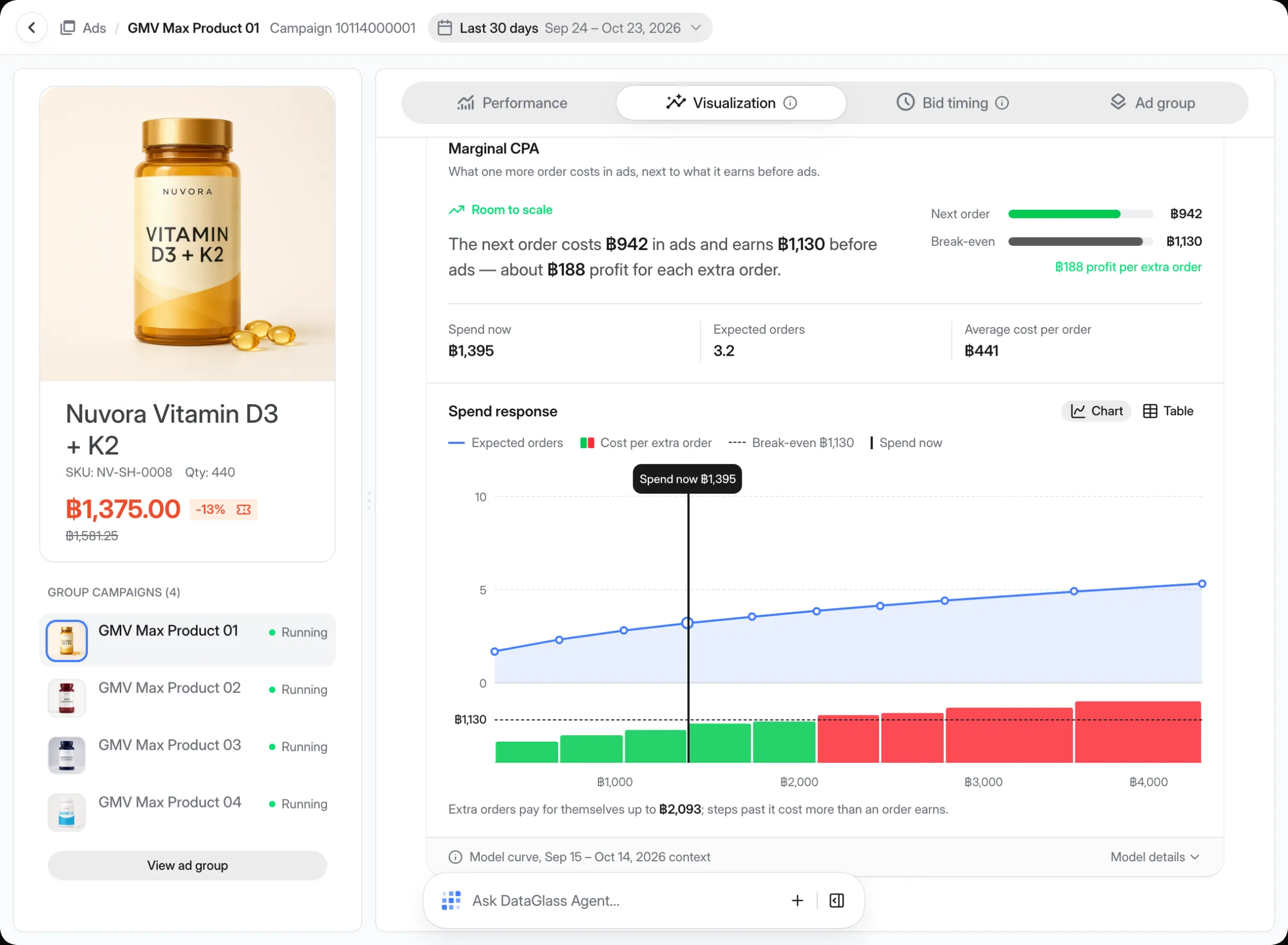Click the DataGlass Agent grid logo icon
This screenshot has width=1288, height=945.
click(x=451, y=901)
